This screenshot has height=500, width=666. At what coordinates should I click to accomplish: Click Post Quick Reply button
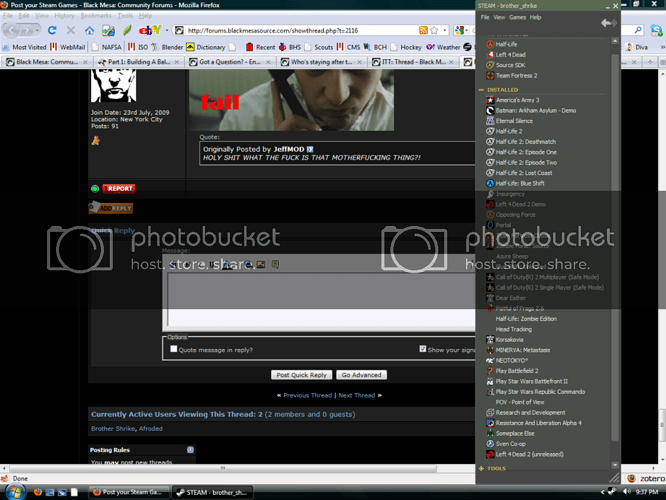[302, 375]
